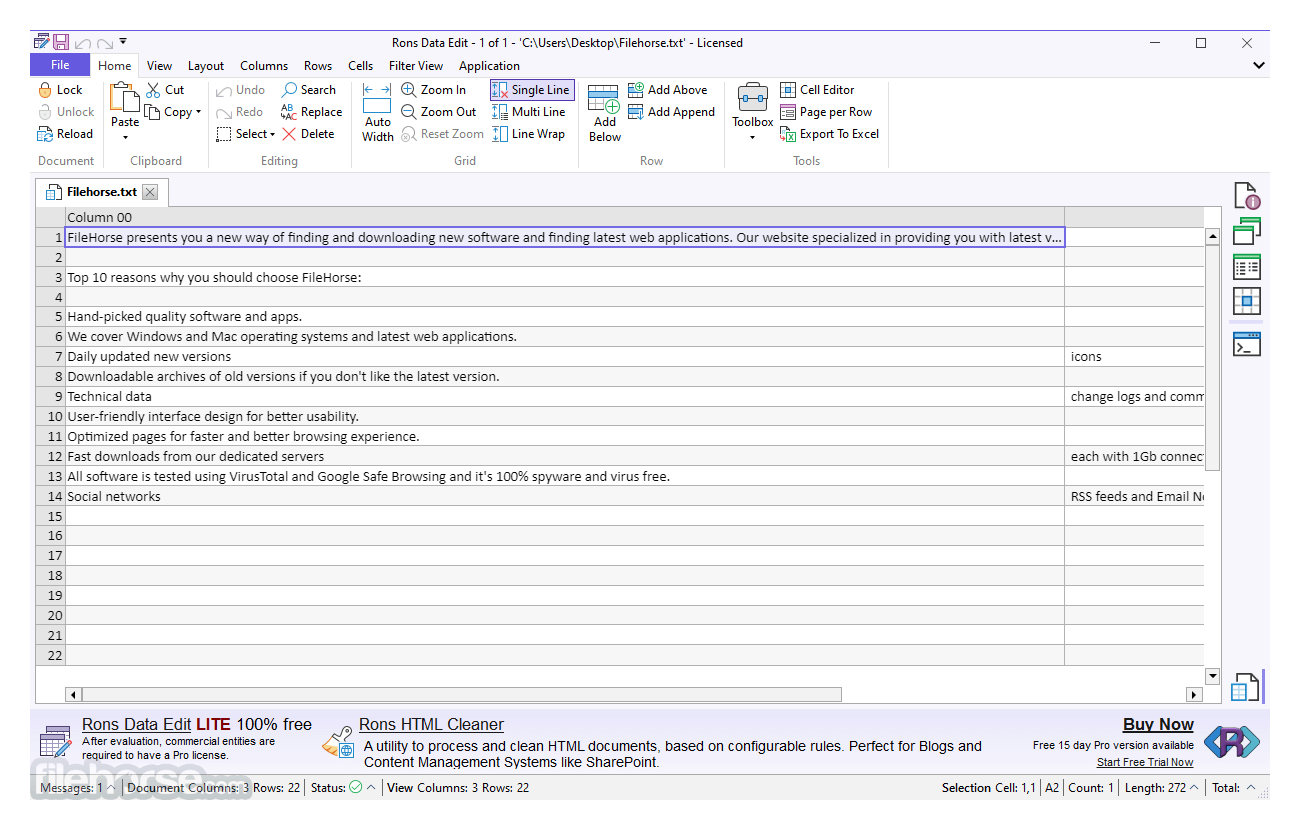This screenshot has width=1300, height=830.
Task: Click Delete in the Editing group
Action: coord(308,134)
